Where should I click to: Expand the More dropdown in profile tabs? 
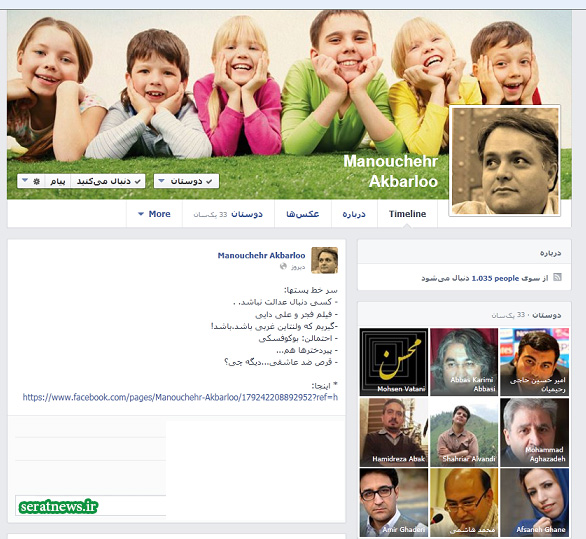(x=154, y=214)
